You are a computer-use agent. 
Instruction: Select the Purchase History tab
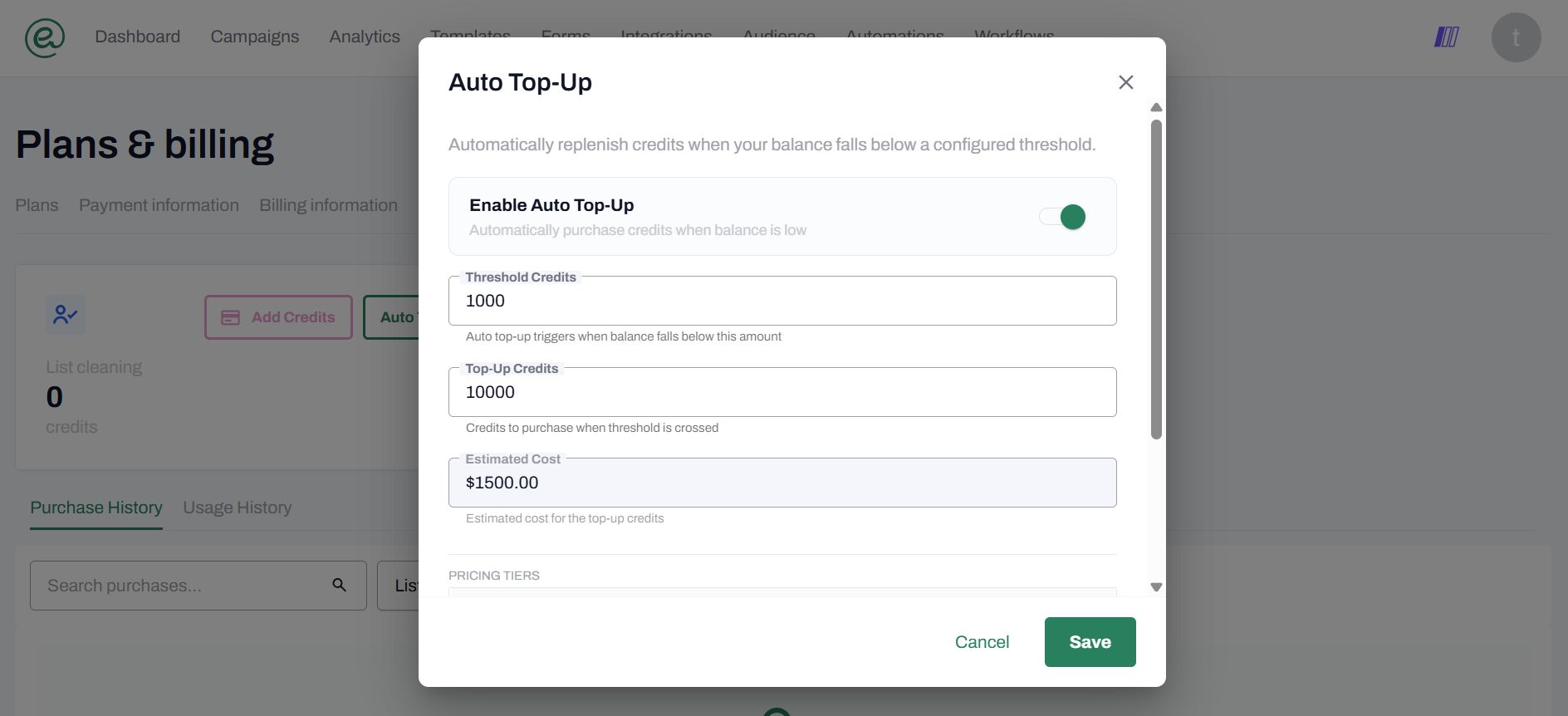pos(96,508)
